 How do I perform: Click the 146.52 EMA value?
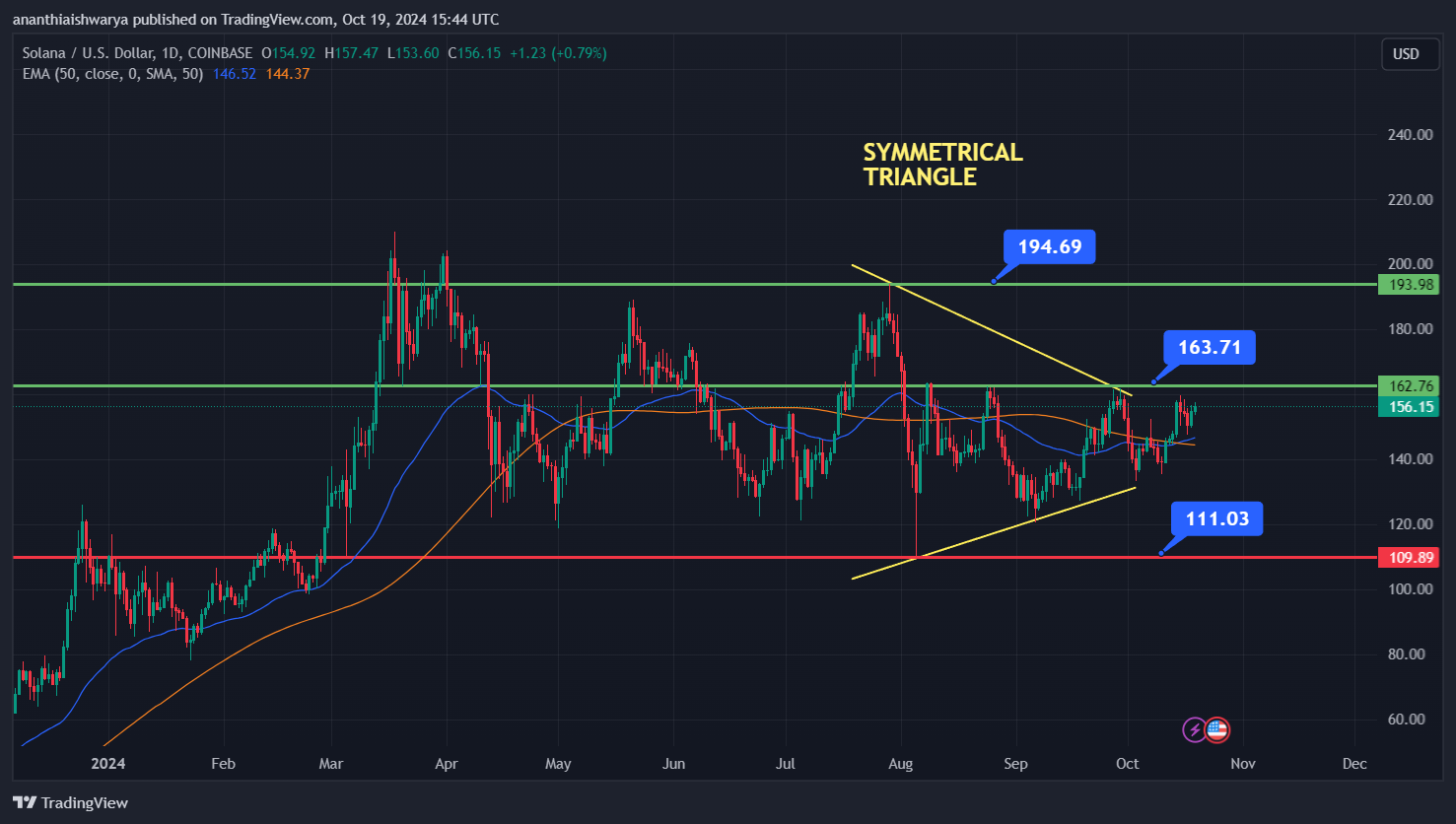coord(235,74)
